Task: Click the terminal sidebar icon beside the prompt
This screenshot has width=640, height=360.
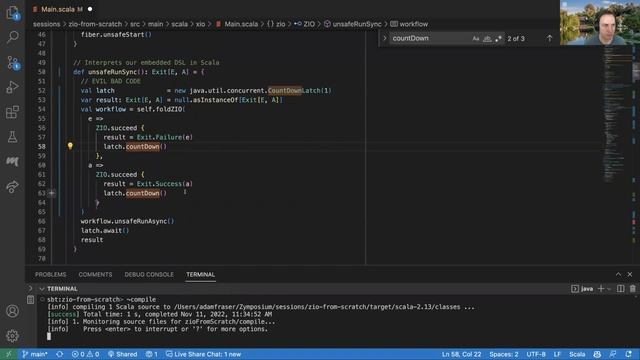Action: pyautogui.click(x=31, y=300)
